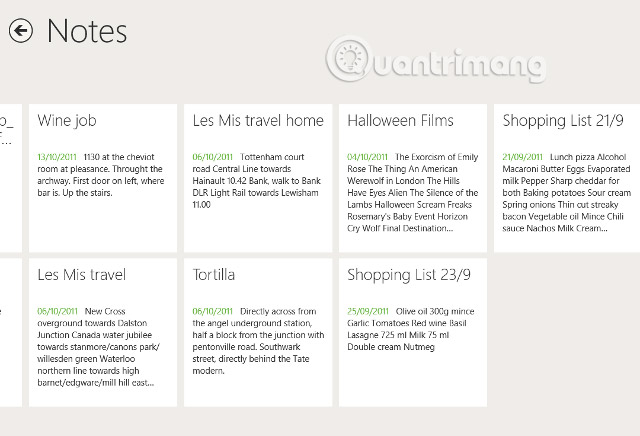Click the Notes page heading
The width and height of the screenshot is (640, 436).
click(87, 31)
